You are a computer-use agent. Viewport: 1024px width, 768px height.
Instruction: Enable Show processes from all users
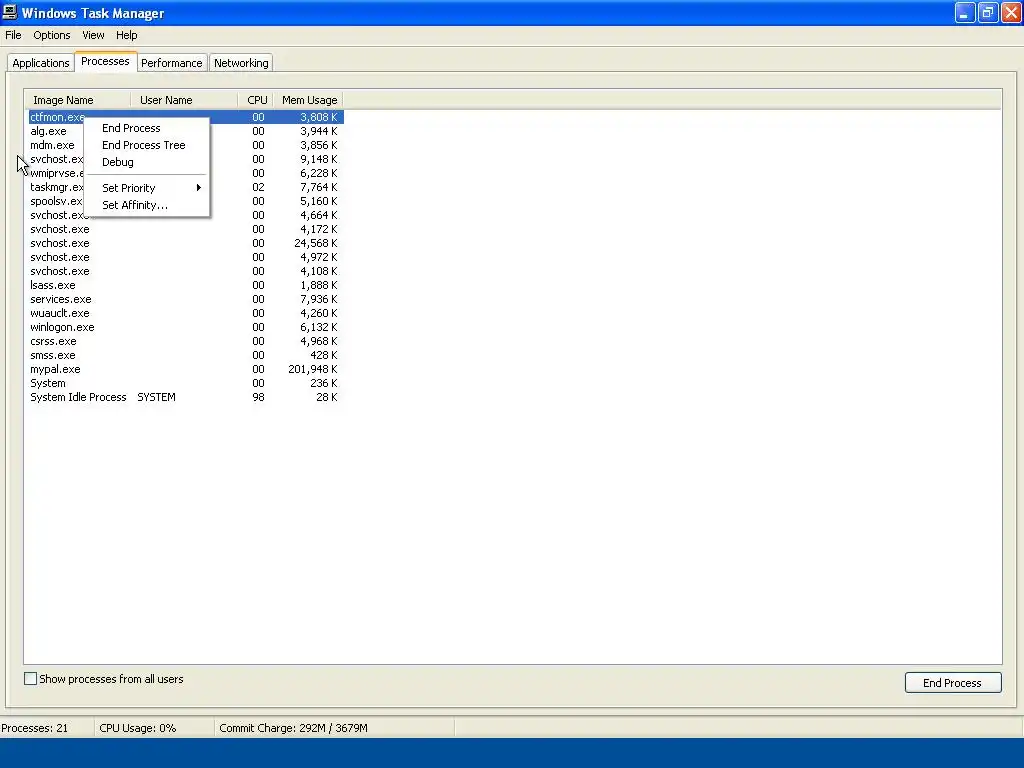(x=31, y=679)
